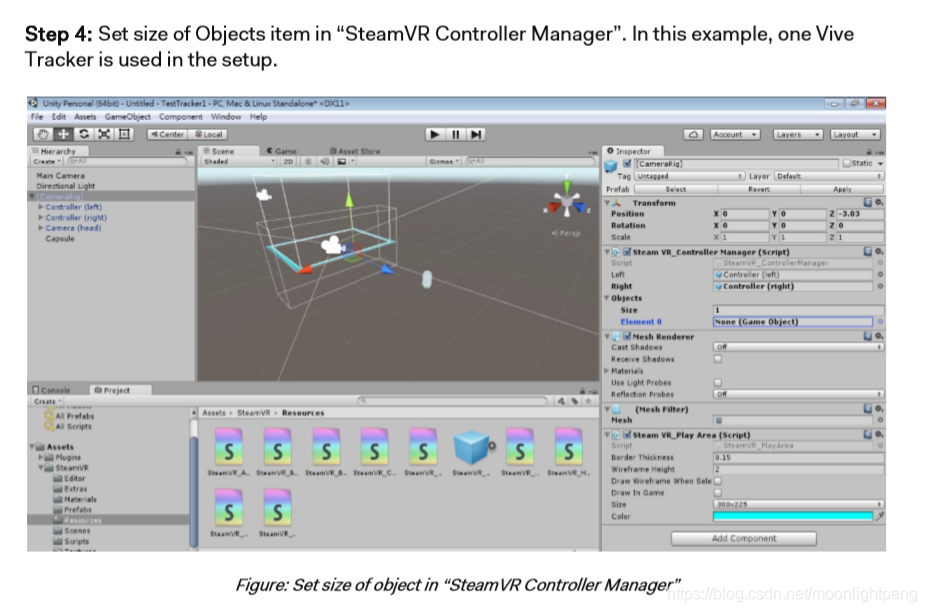This screenshot has height=612, width=926.
Task: Select the SteamVR prefab cube asset
Action: (472, 448)
